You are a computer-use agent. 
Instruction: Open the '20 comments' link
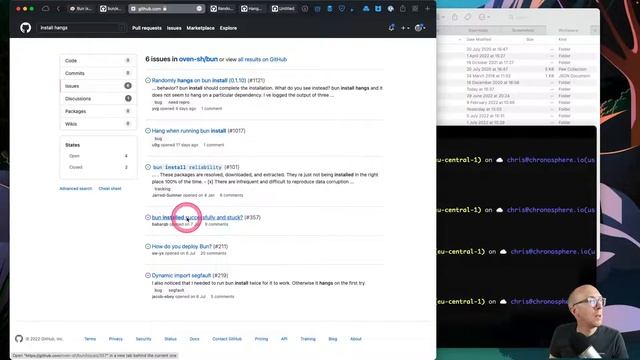(213, 253)
